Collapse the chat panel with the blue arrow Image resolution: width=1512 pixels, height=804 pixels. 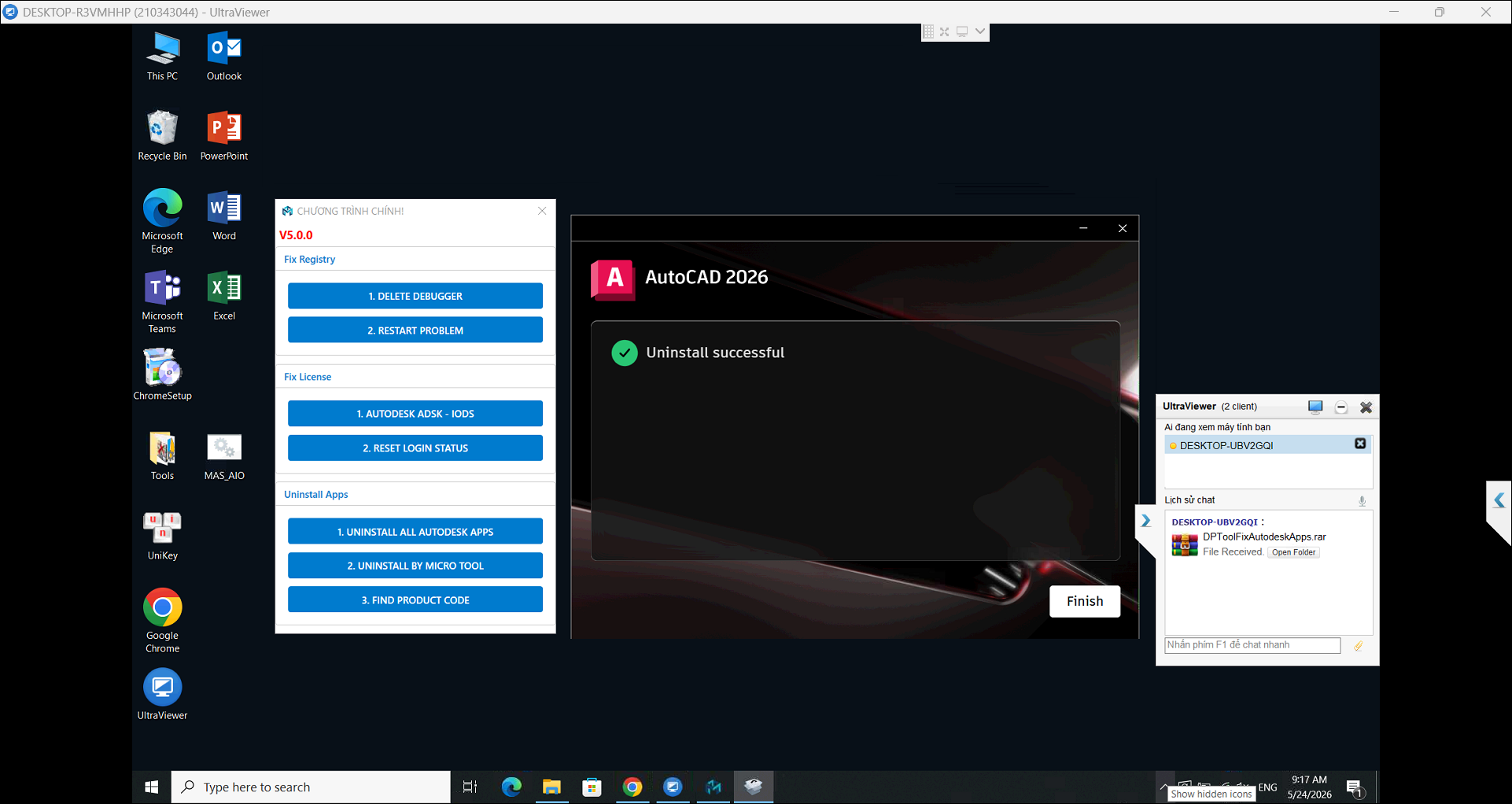coord(1145,521)
